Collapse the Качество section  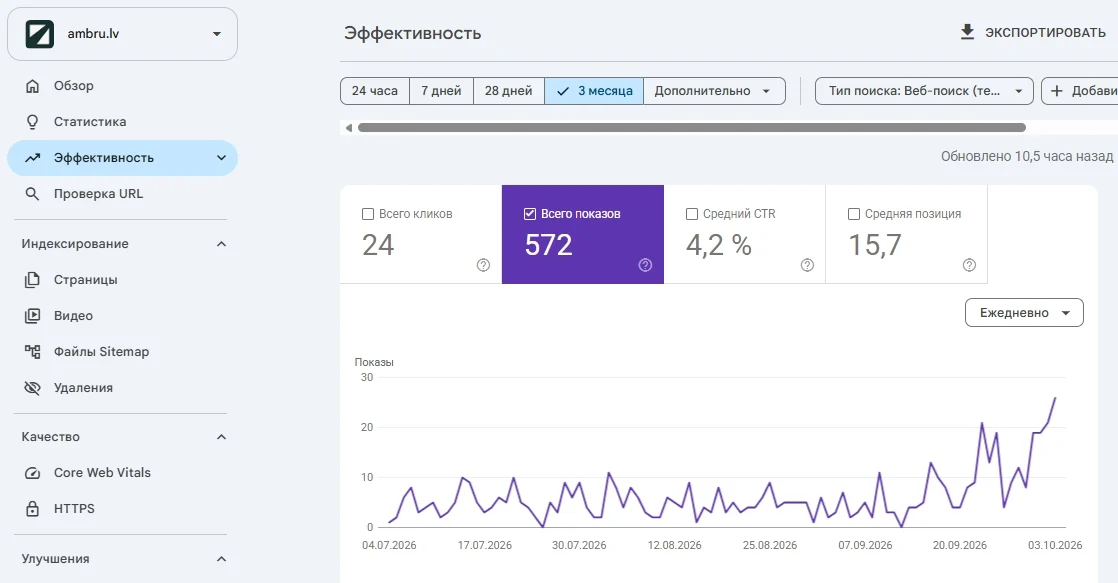coord(221,437)
